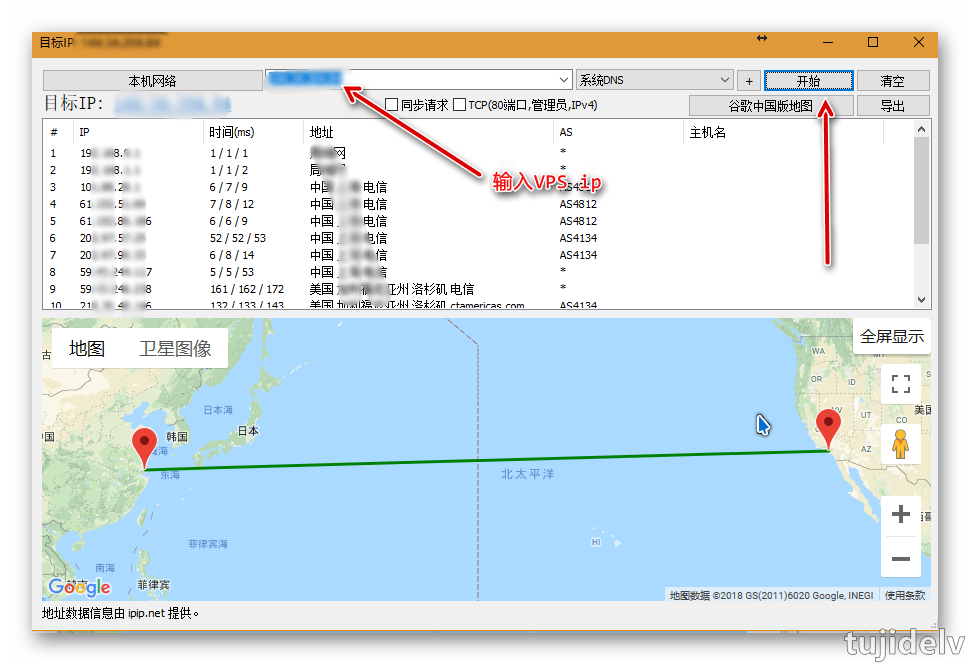Image resolution: width=970 pixels, height=665 pixels.
Task: Open 谷歌中国版地图 button
Action: [771, 106]
